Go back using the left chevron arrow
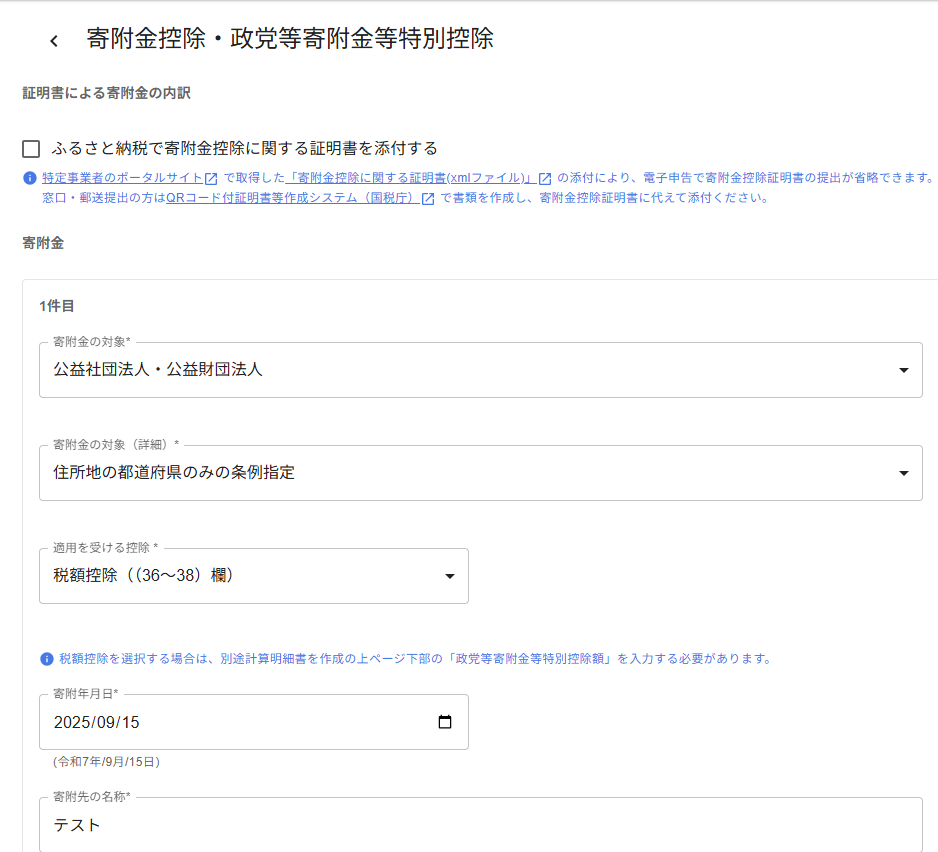The height and width of the screenshot is (852, 938). (54, 40)
